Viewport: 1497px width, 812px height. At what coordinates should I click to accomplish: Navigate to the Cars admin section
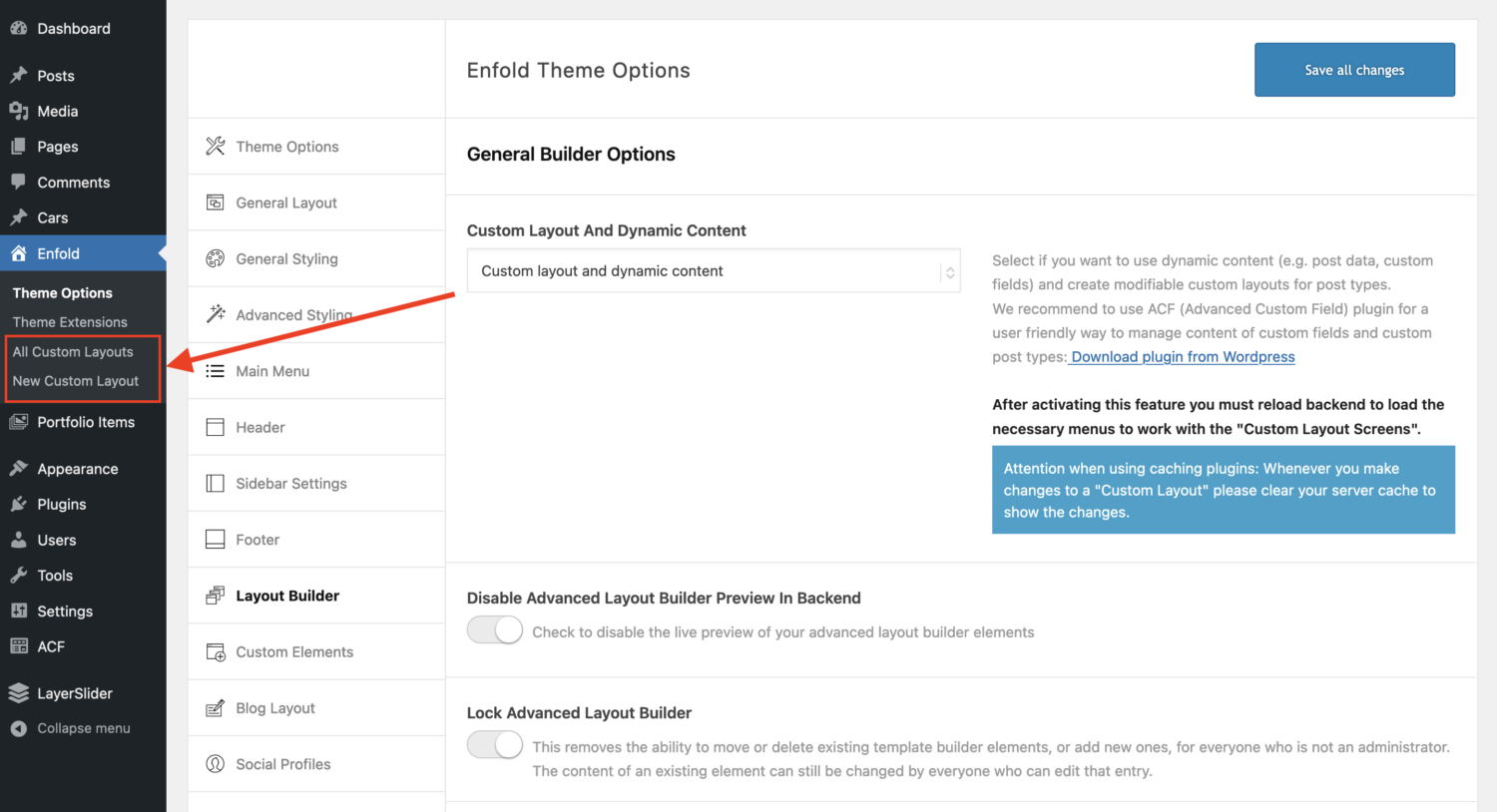coord(50,217)
